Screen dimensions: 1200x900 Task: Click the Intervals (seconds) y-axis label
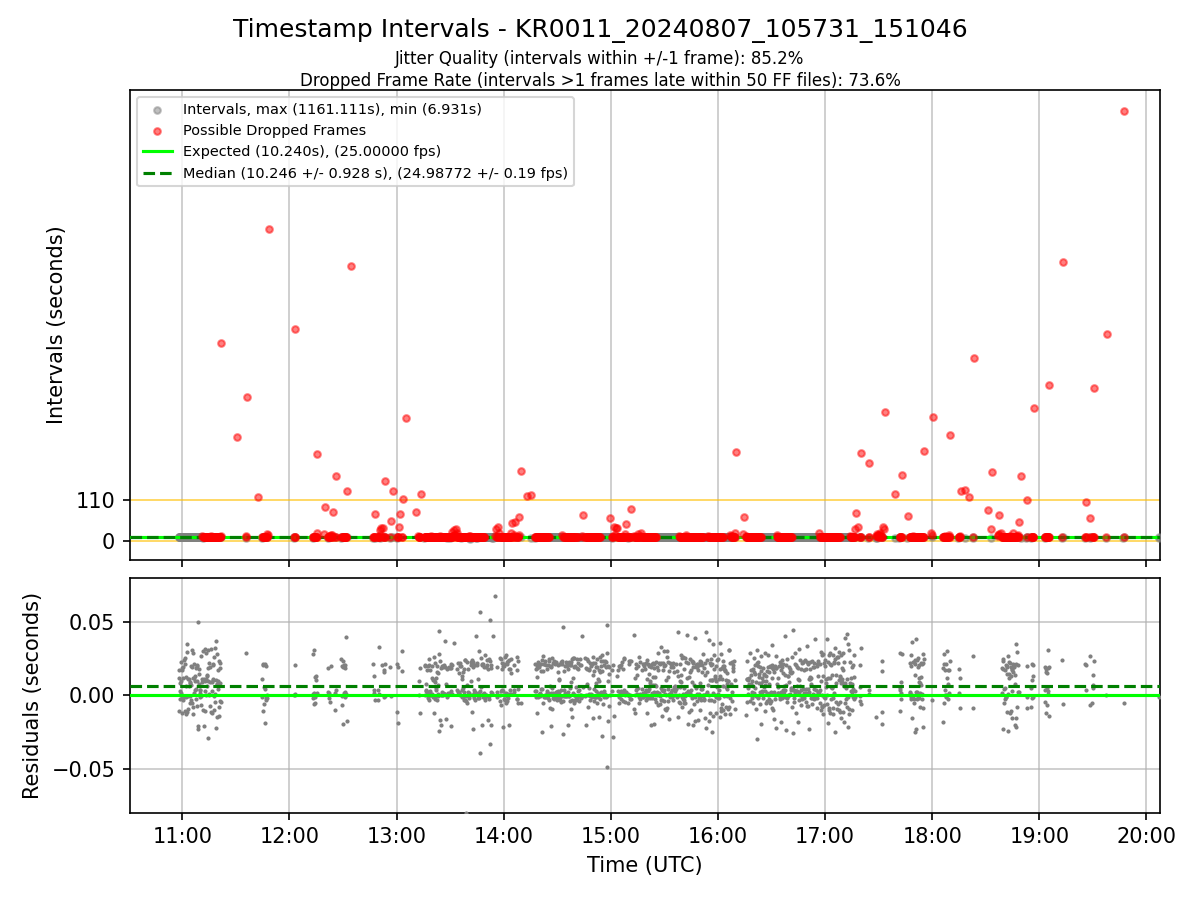(x=56, y=325)
